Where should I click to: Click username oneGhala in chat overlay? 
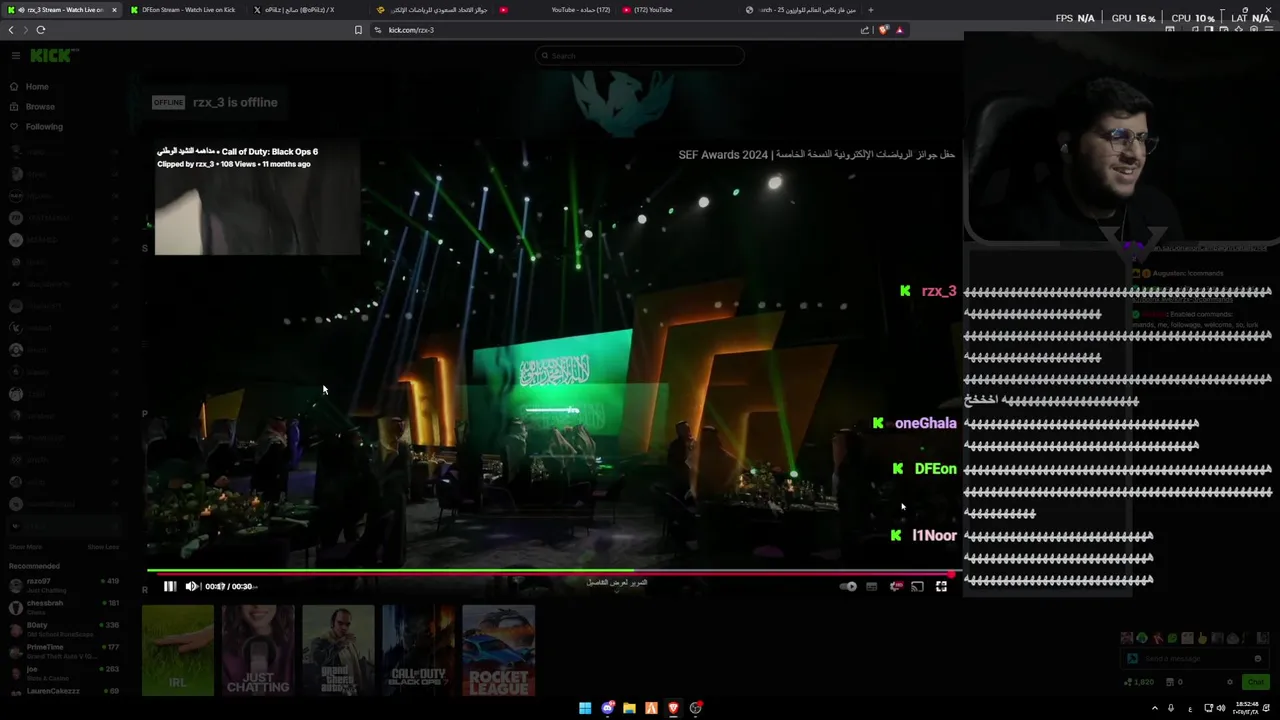[926, 423]
